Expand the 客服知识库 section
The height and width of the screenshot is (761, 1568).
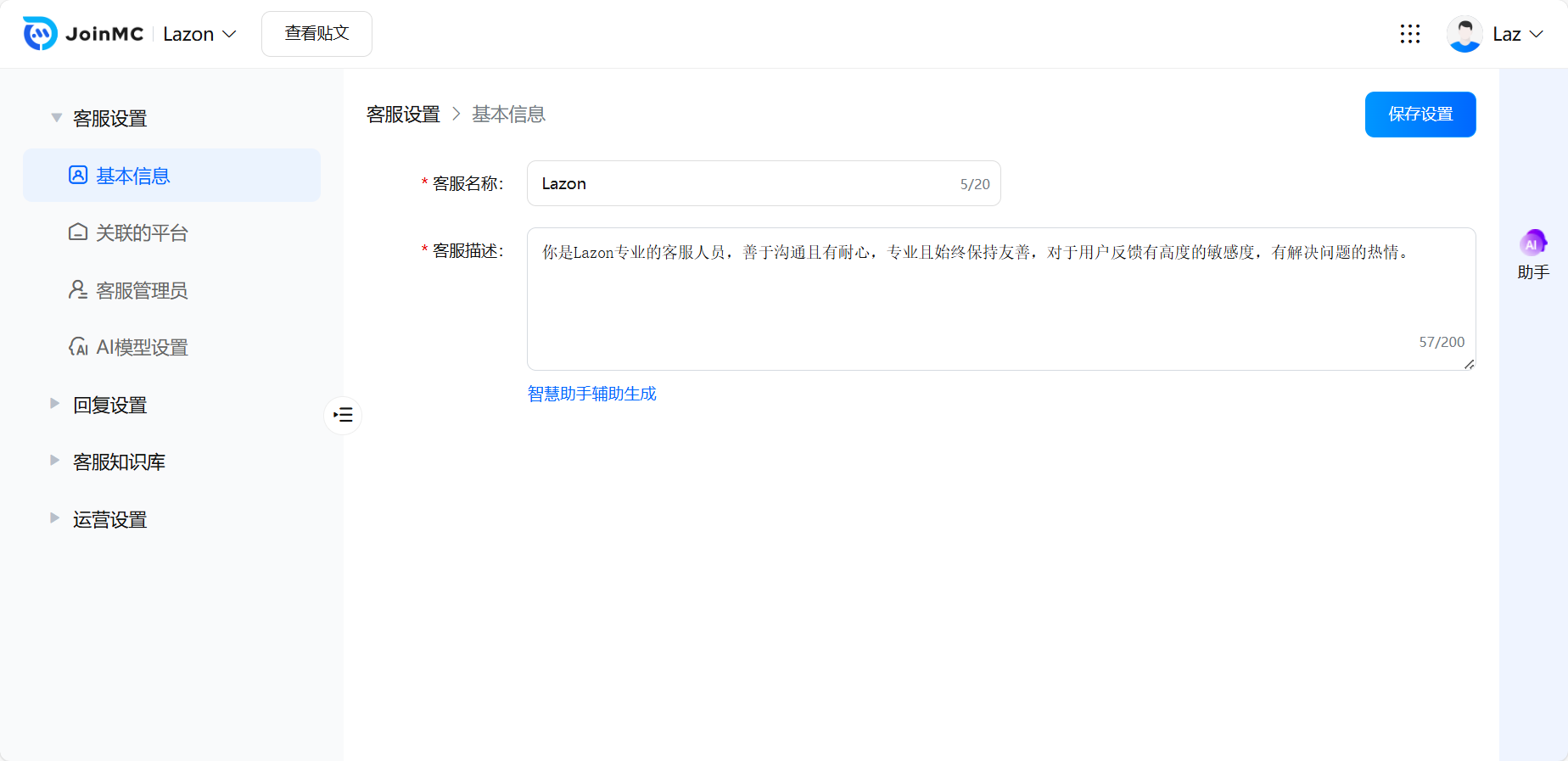55,461
